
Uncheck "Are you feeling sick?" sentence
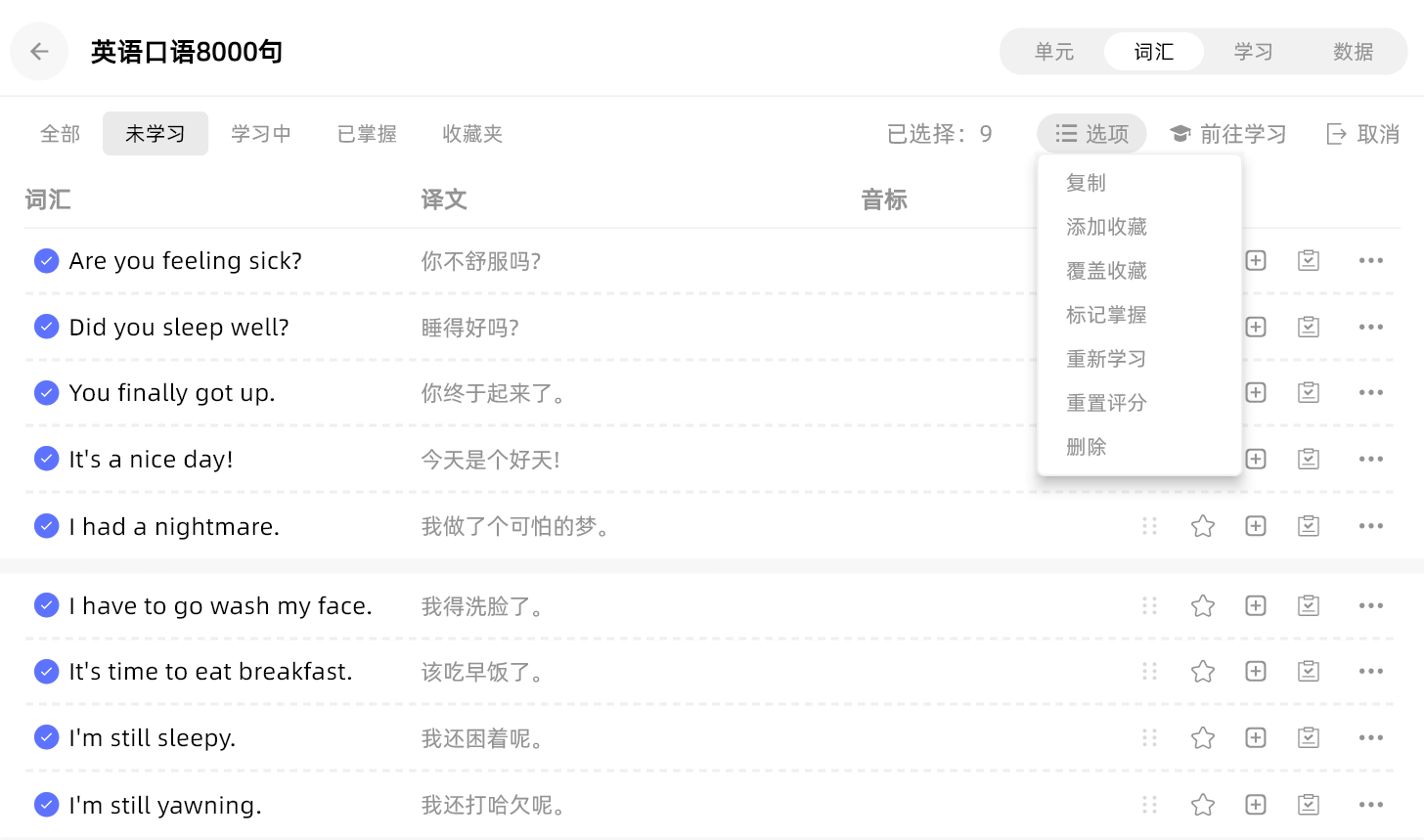pyautogui.click(x=46, y=261)
